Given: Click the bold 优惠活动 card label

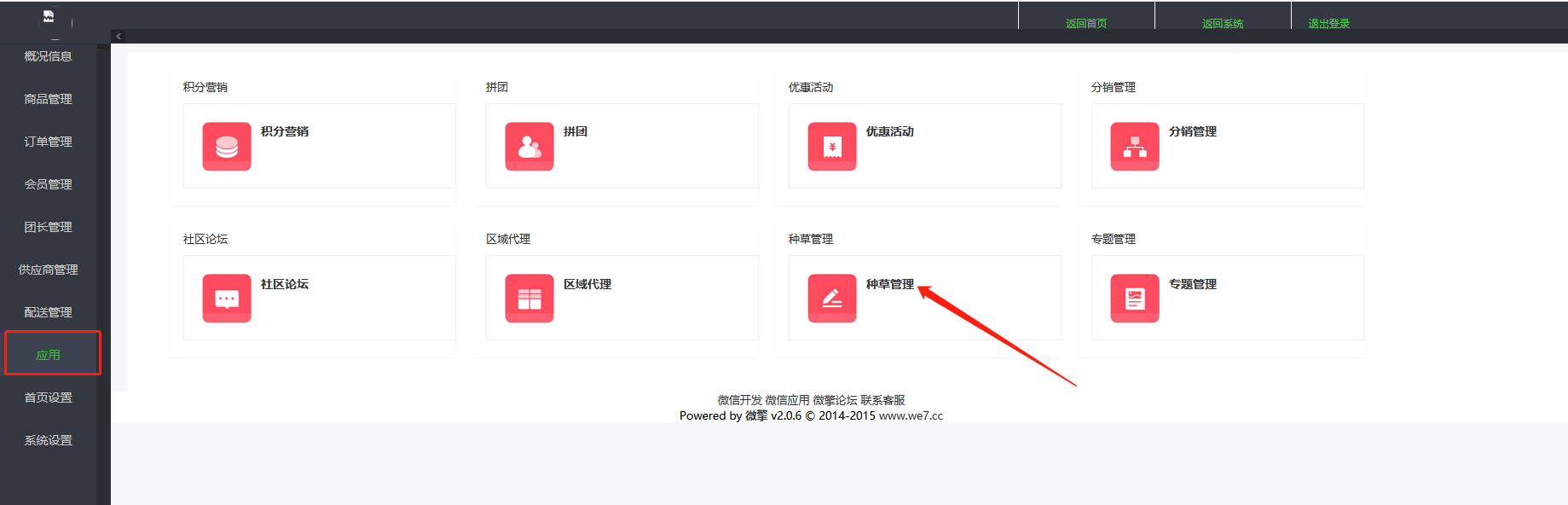Looking at the screenshot, I should tap(890, 131).
